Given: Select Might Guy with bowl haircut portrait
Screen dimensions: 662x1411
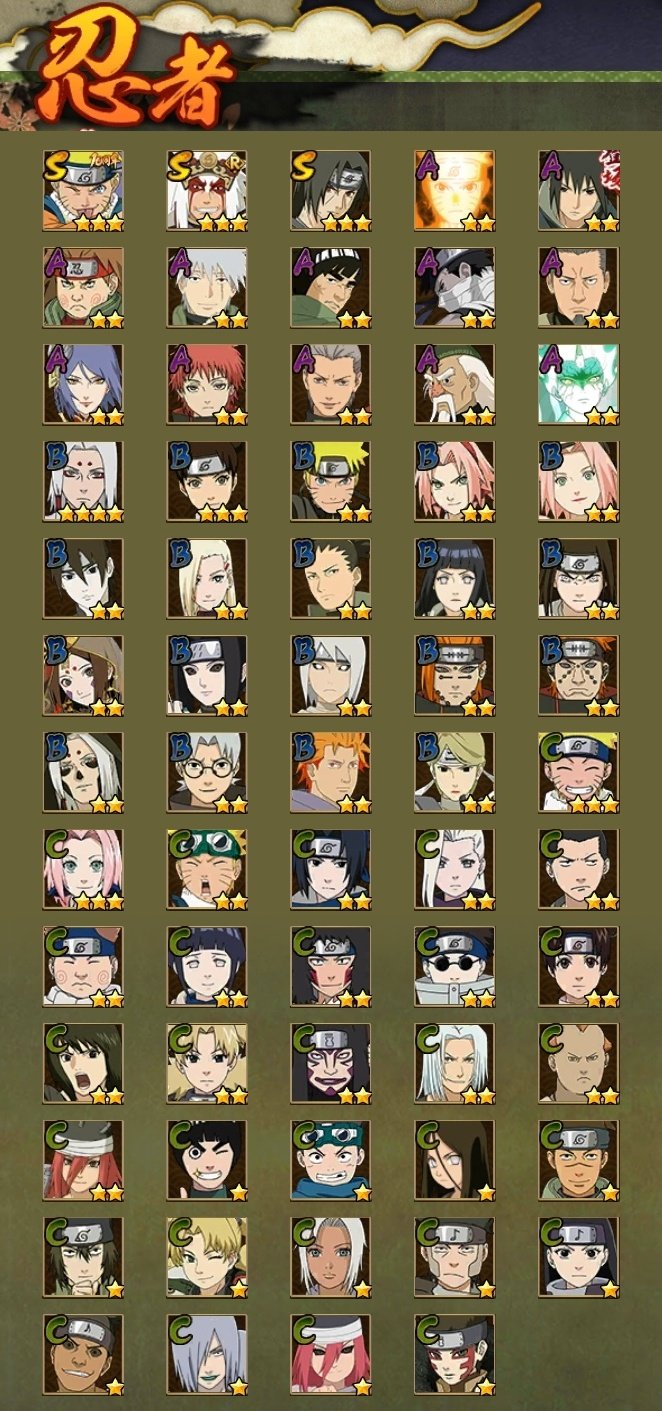Looking at the screenshot, I should (x=331, y=287).
